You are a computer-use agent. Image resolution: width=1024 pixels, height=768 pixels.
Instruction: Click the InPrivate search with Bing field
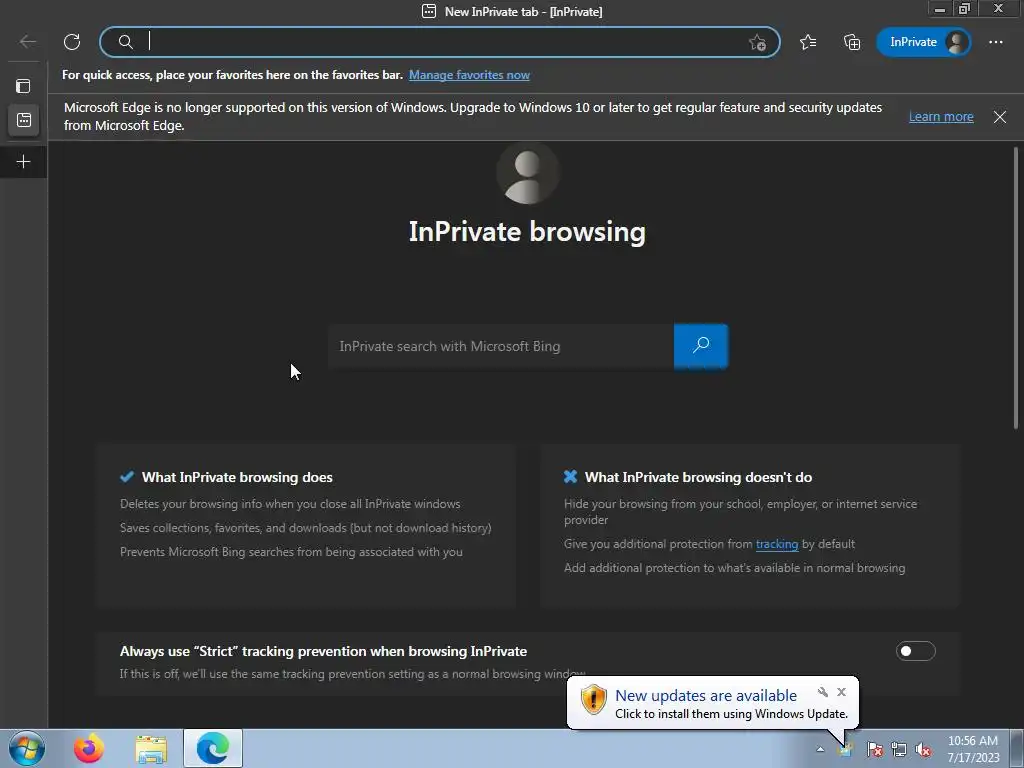(x=501, y=346)
